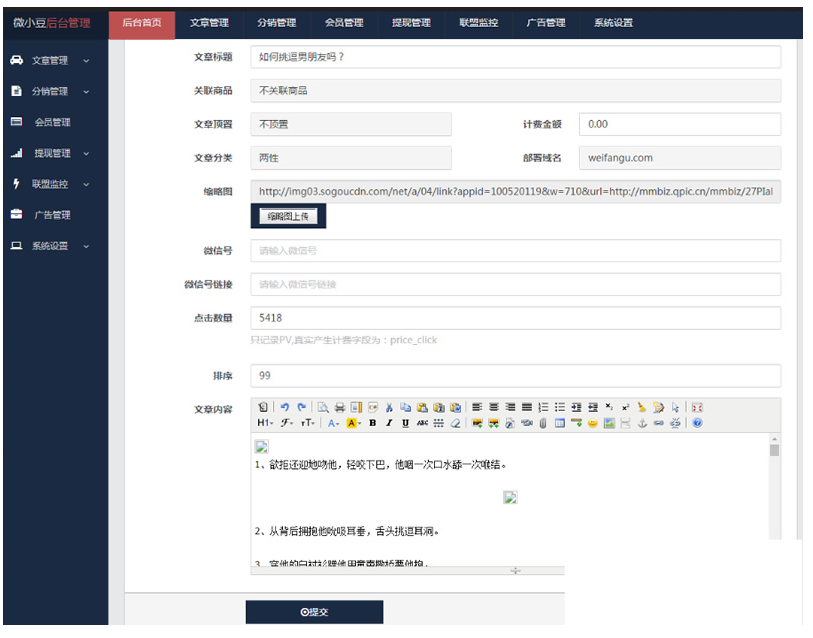Click the cut scissors icon in editor
The width and height of the screenshot is (813, 638).
pos(389,407)
